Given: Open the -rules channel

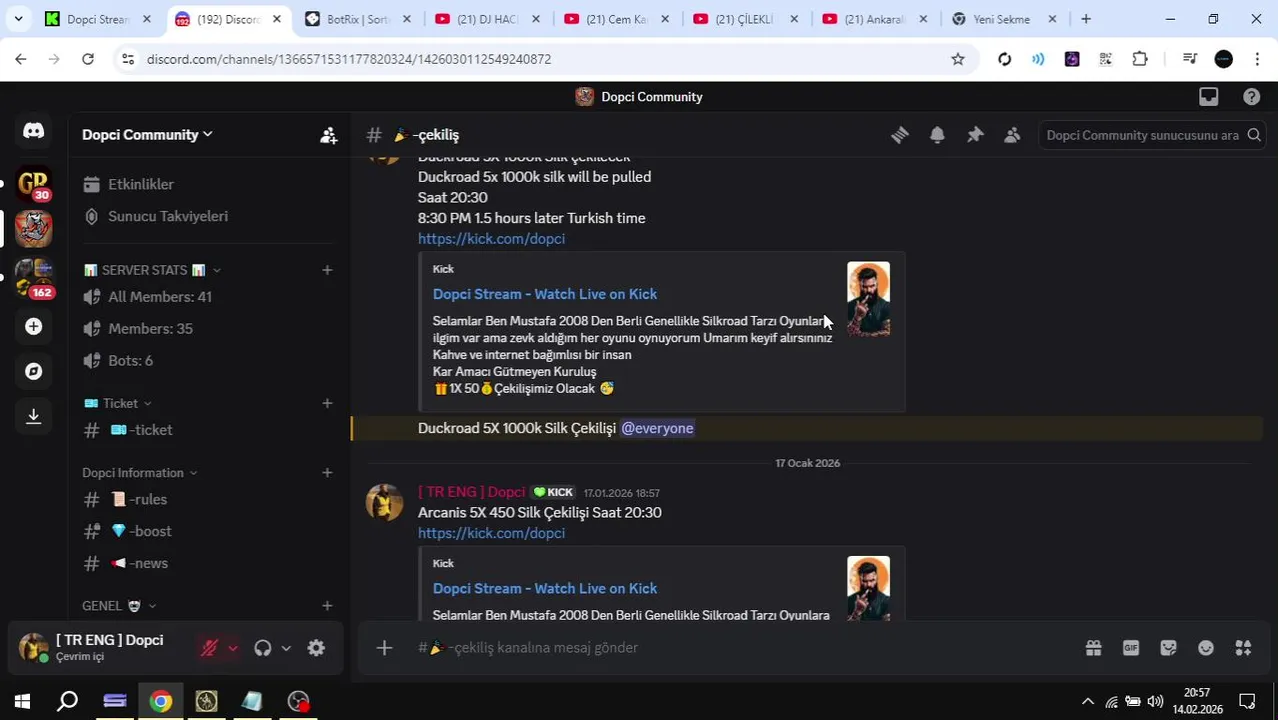Looking at the screenshot, I should [x=208, y=500].
